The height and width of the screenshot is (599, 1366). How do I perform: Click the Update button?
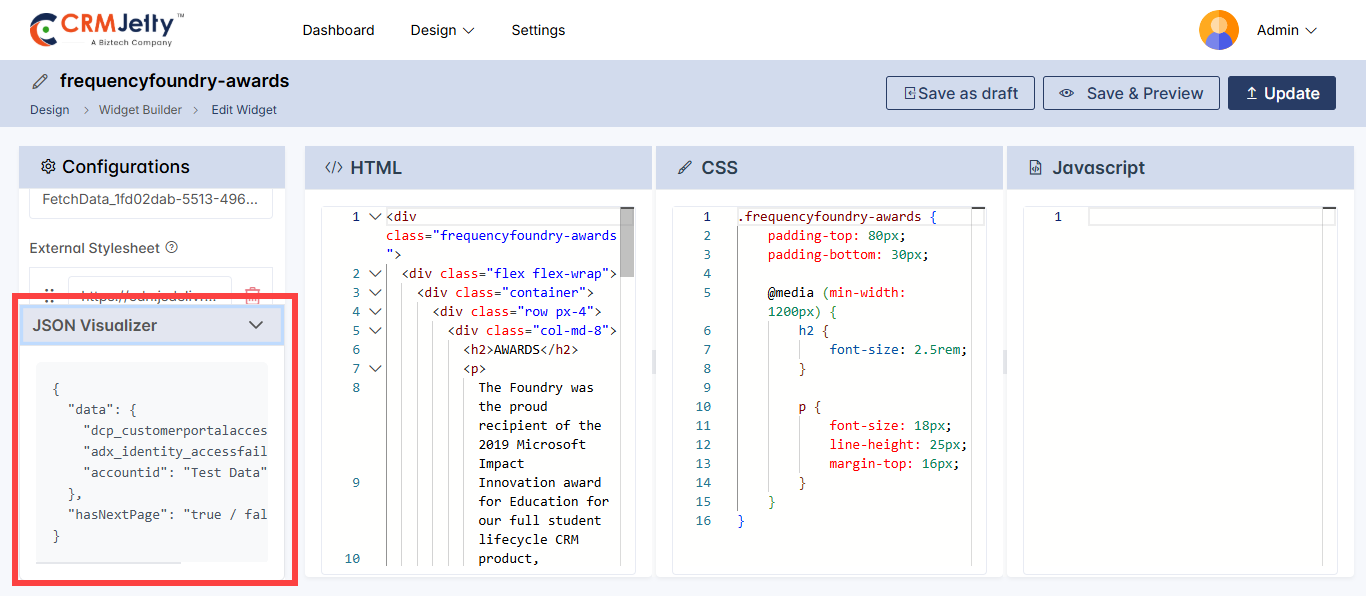click(x=1281, y=93)
